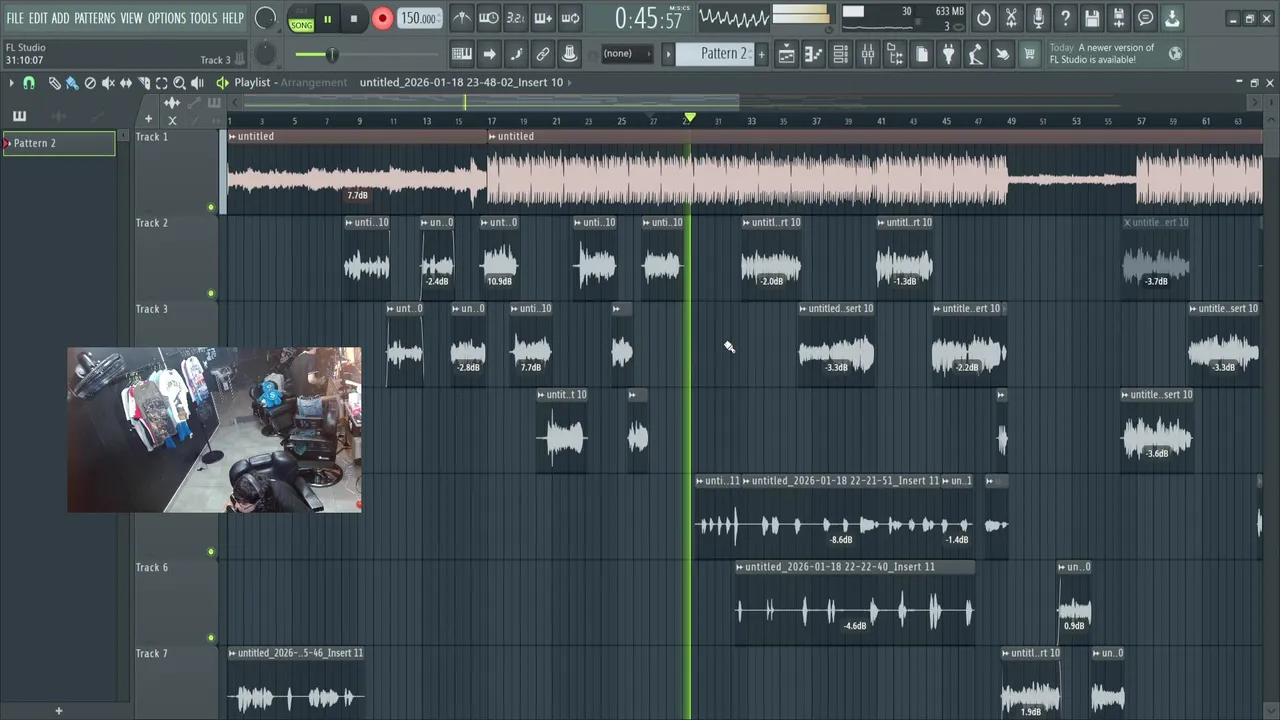
Task: Open the TOOLS menu
Action: [203, 18]
